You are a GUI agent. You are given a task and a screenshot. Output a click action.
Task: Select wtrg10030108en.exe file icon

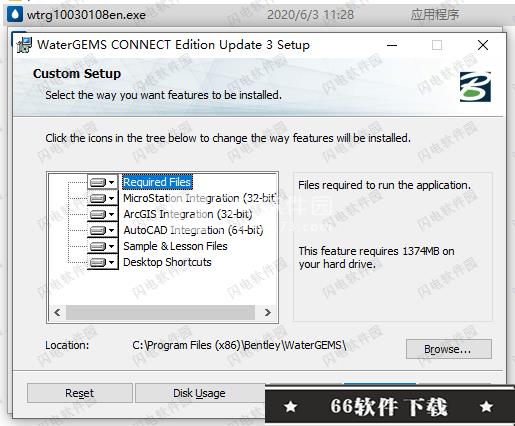(15, 15)
